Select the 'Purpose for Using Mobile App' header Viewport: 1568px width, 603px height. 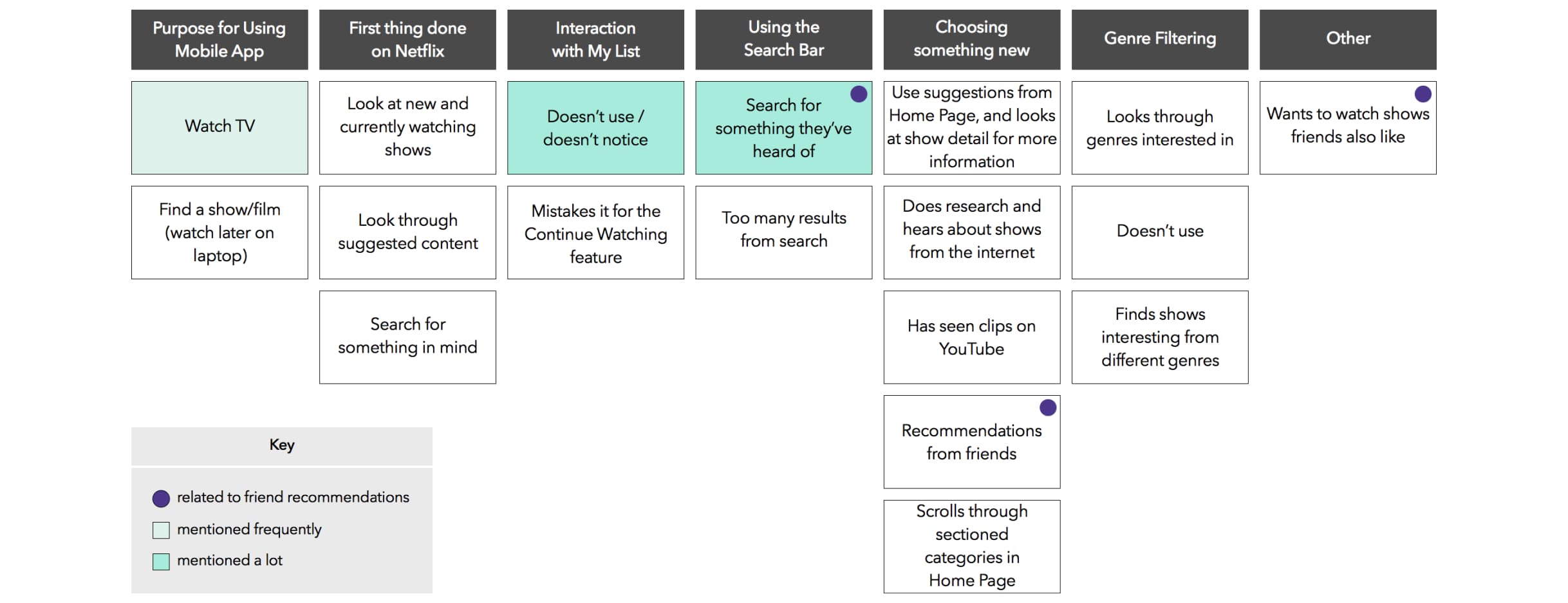[x=219, y=40]
